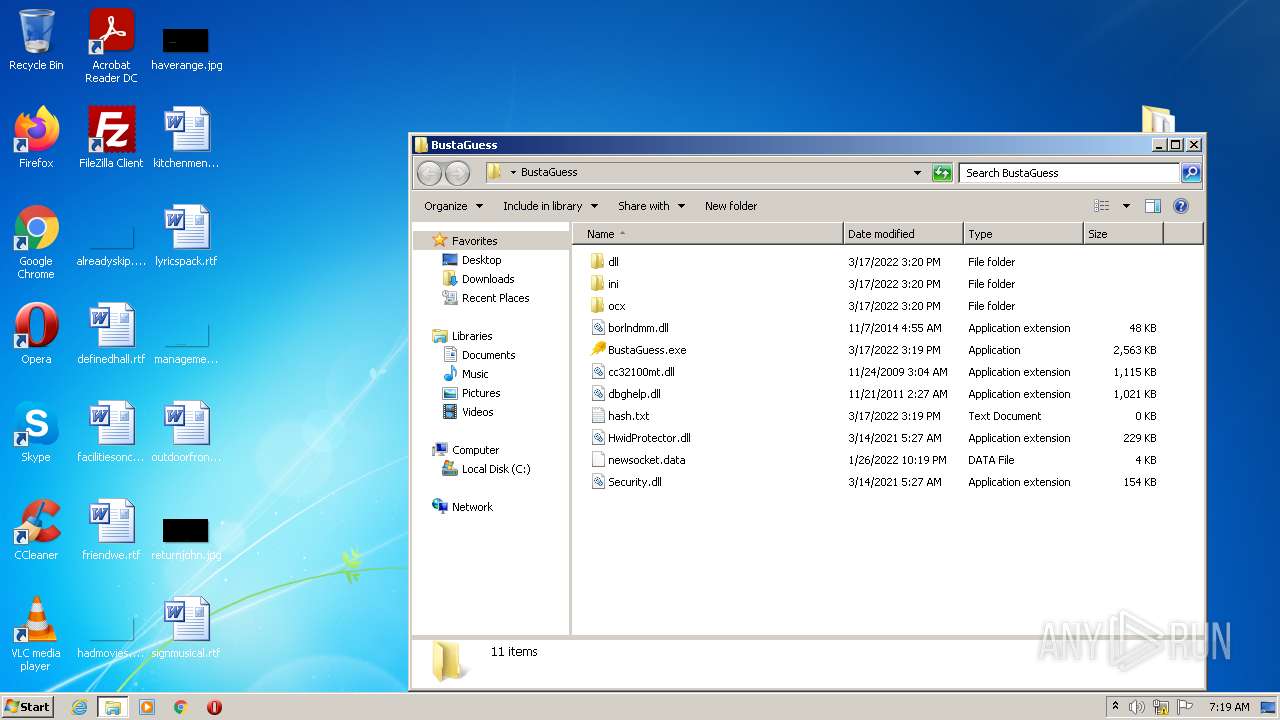Open the change view options arrow
Viewport: 1280px width, 720px height.
tap(1126, 206)
